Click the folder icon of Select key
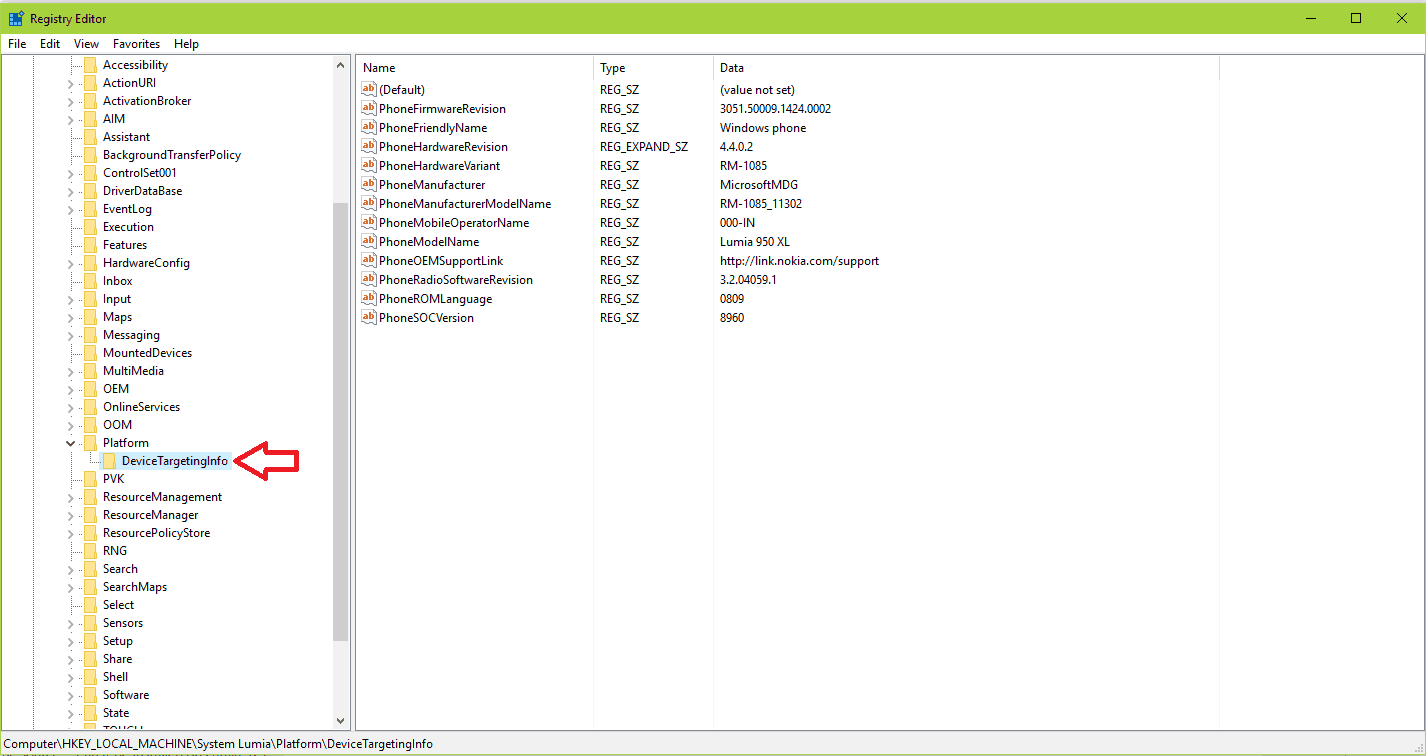The width and height of the screenshot is (1426, 756). [90, 605]
